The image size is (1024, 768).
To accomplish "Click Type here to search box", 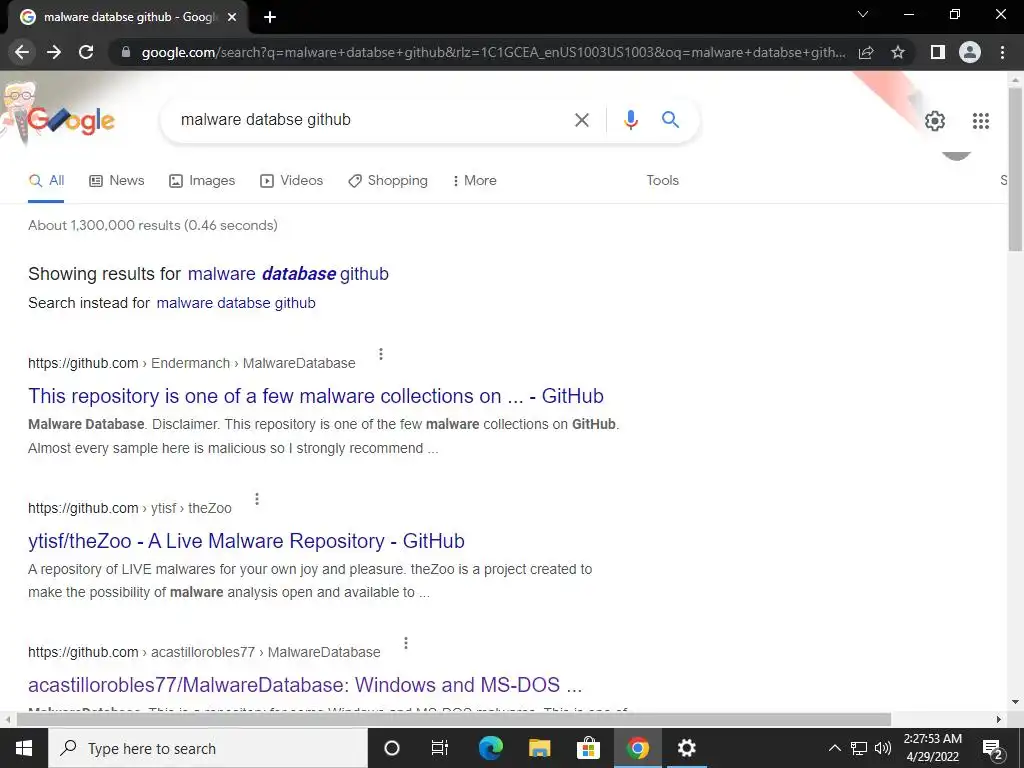I will pos(208,748).
